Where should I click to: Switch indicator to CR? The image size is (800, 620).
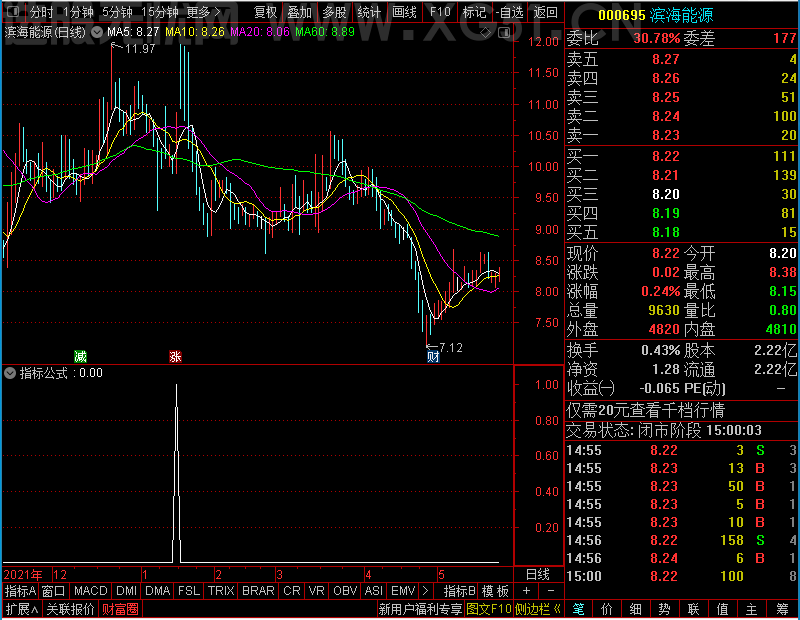click(x=292, y=591)
